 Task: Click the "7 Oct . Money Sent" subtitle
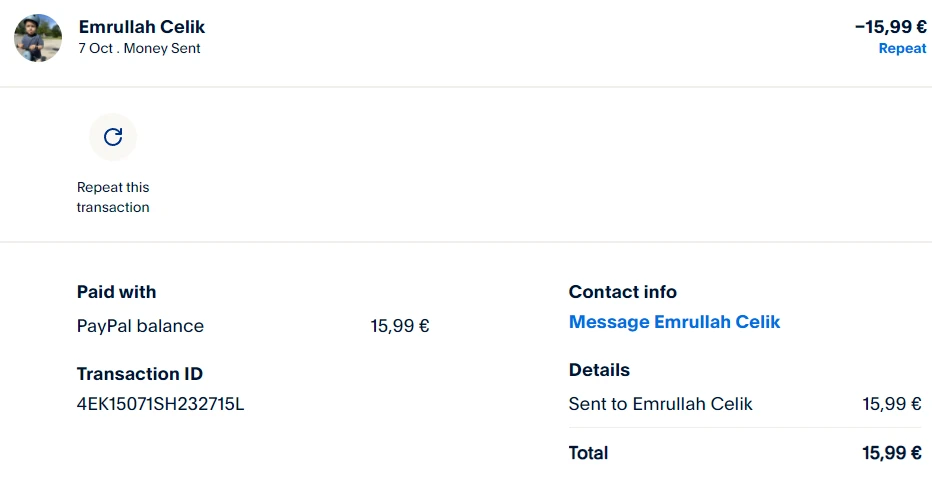coord(140,48)
